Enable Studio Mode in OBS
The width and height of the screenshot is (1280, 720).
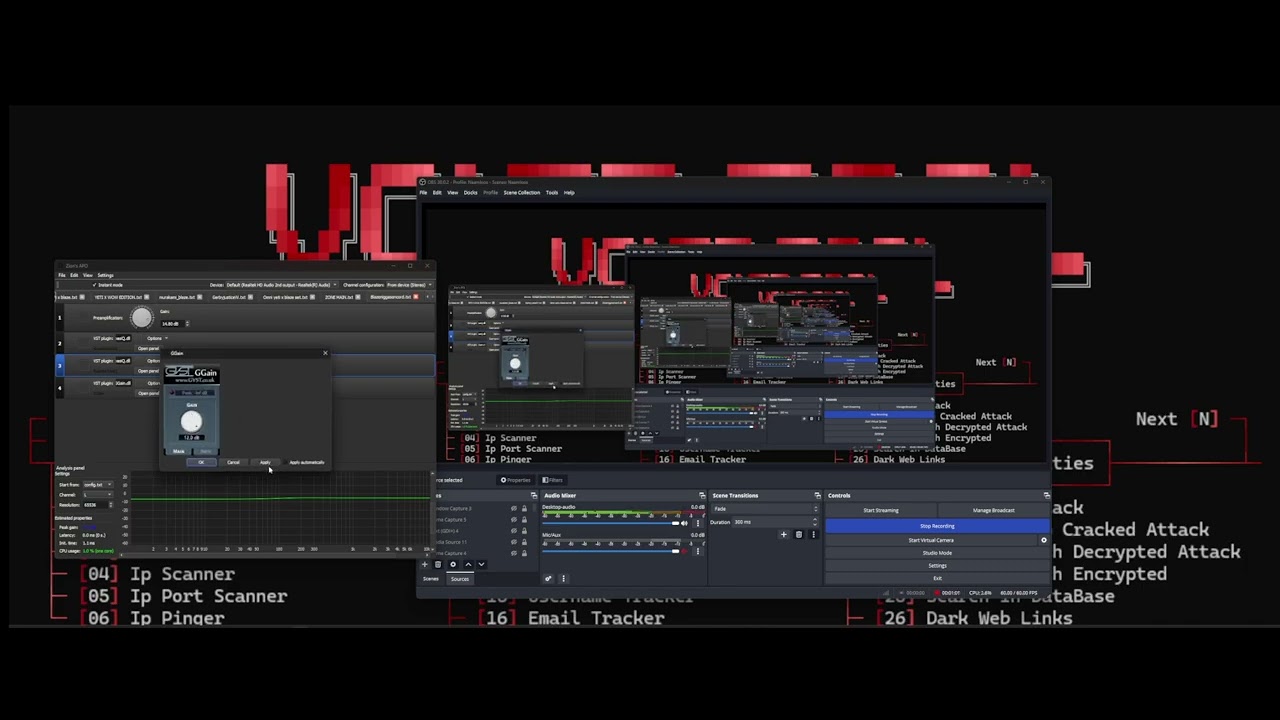(x=937, y=553)
